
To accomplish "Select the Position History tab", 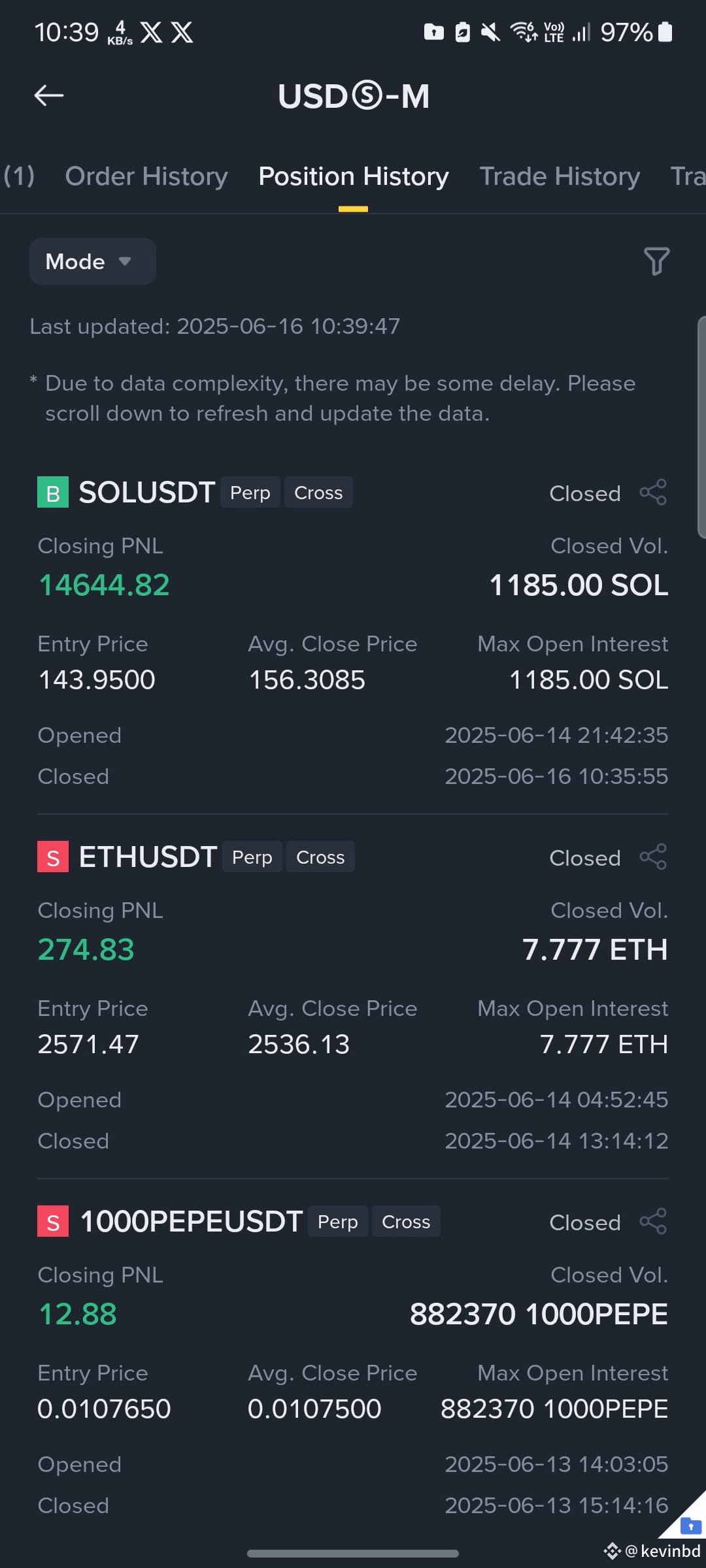I will [x=354, y=176].
